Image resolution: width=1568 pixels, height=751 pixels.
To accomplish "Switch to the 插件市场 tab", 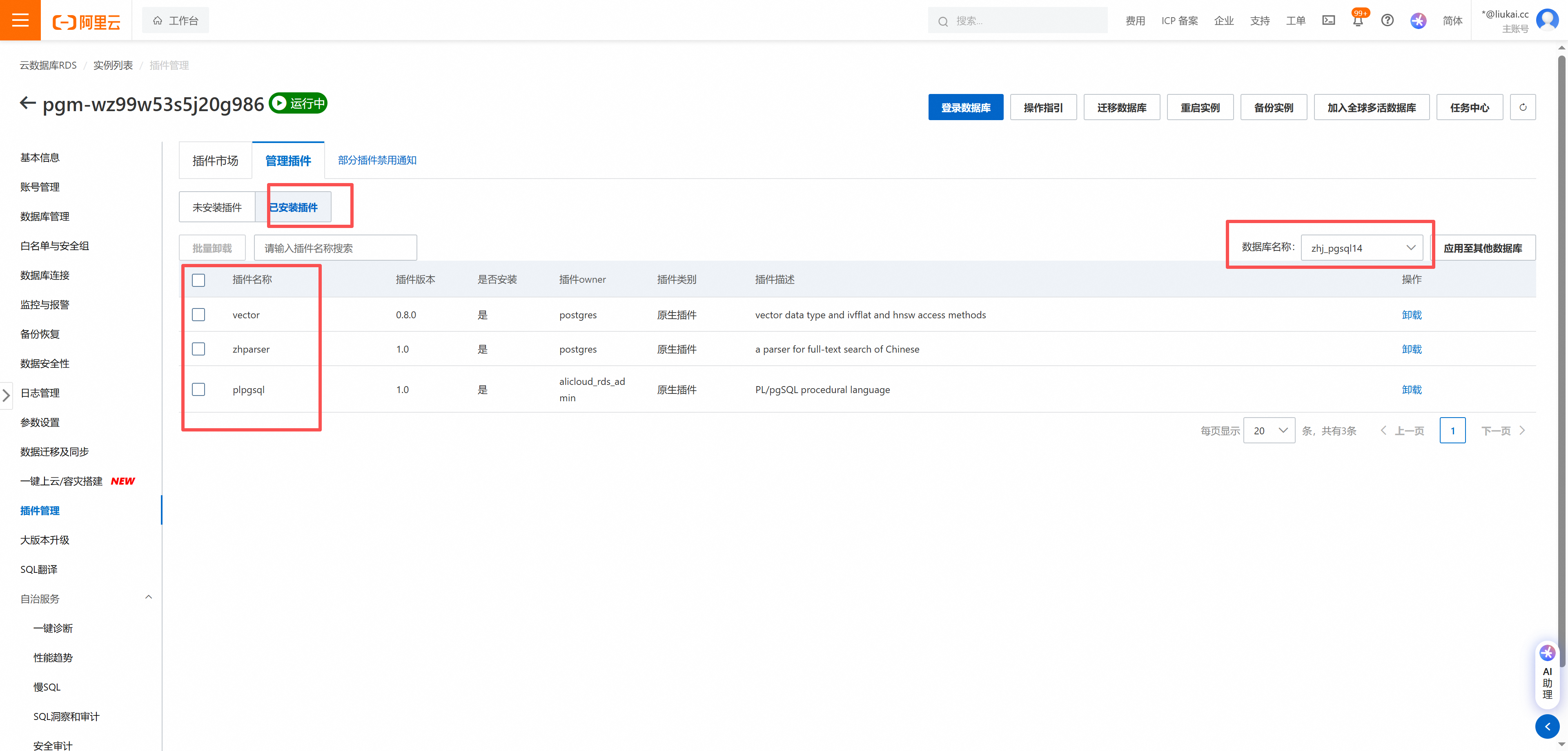I will point(215,161).
